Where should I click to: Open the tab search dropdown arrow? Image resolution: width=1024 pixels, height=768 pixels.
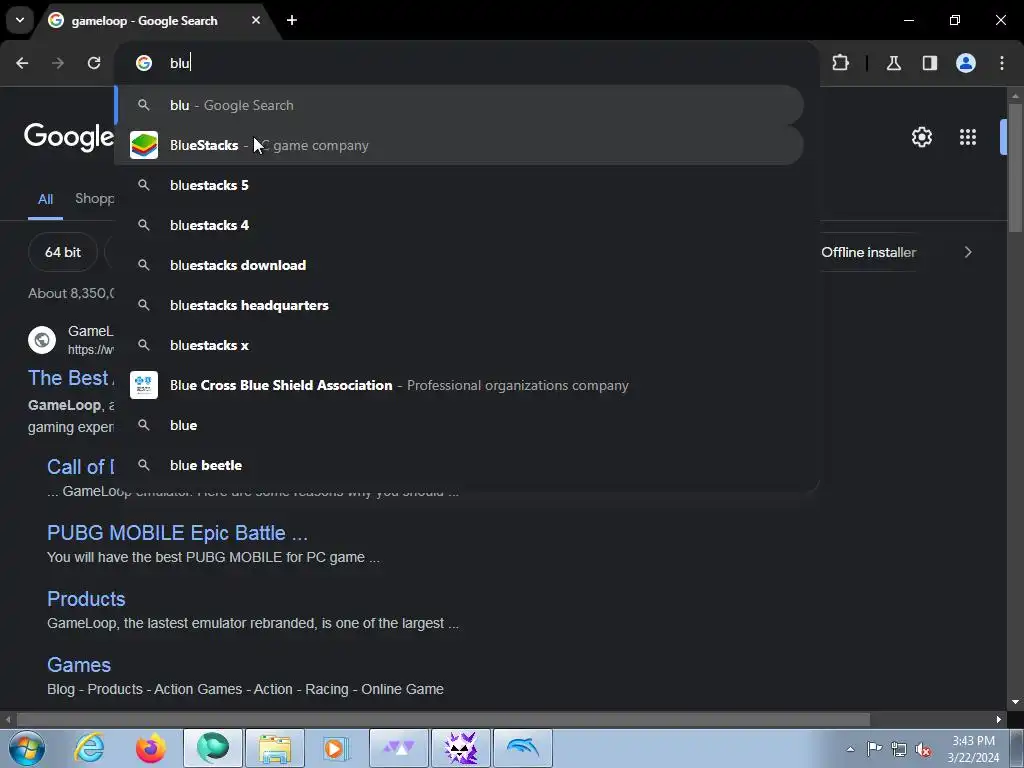tap(20, 20)
